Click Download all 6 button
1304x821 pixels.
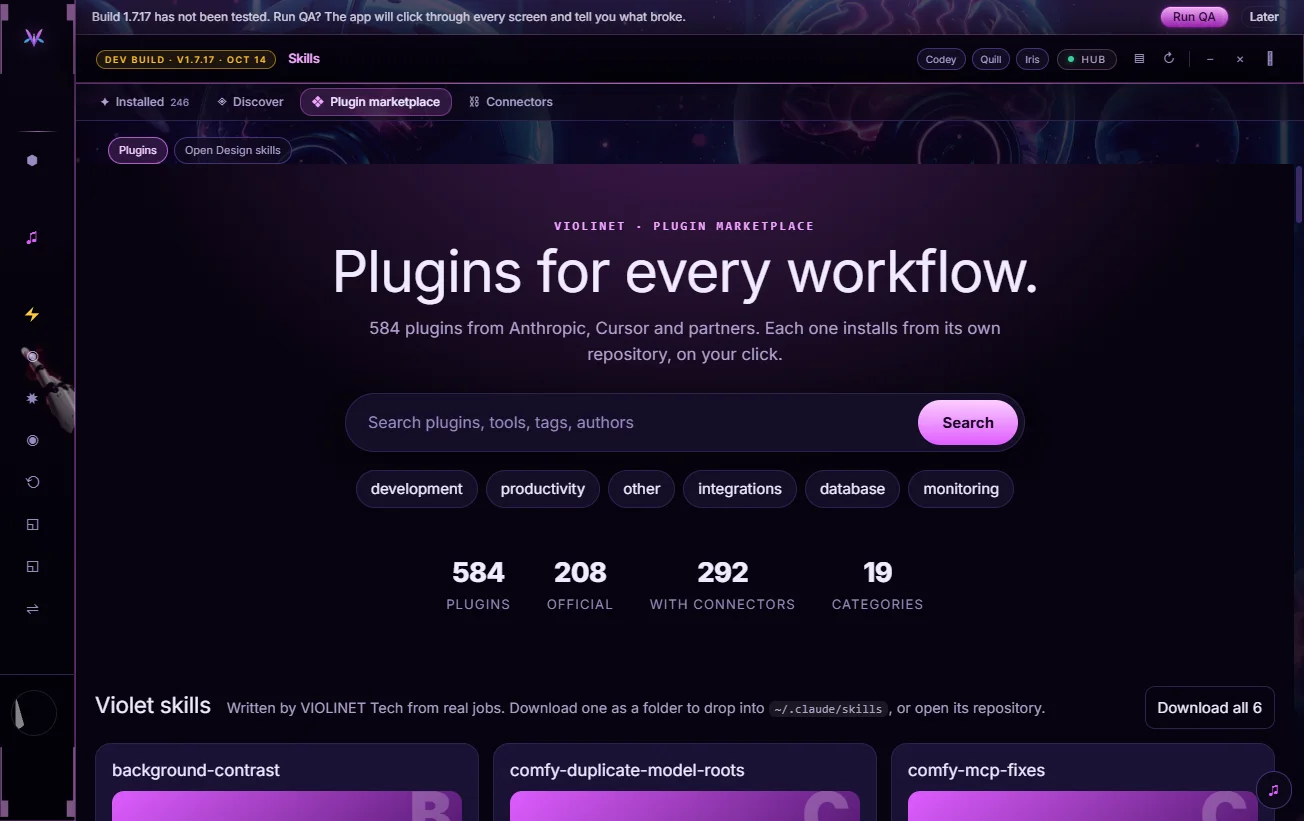click(x=1209, y=708)
